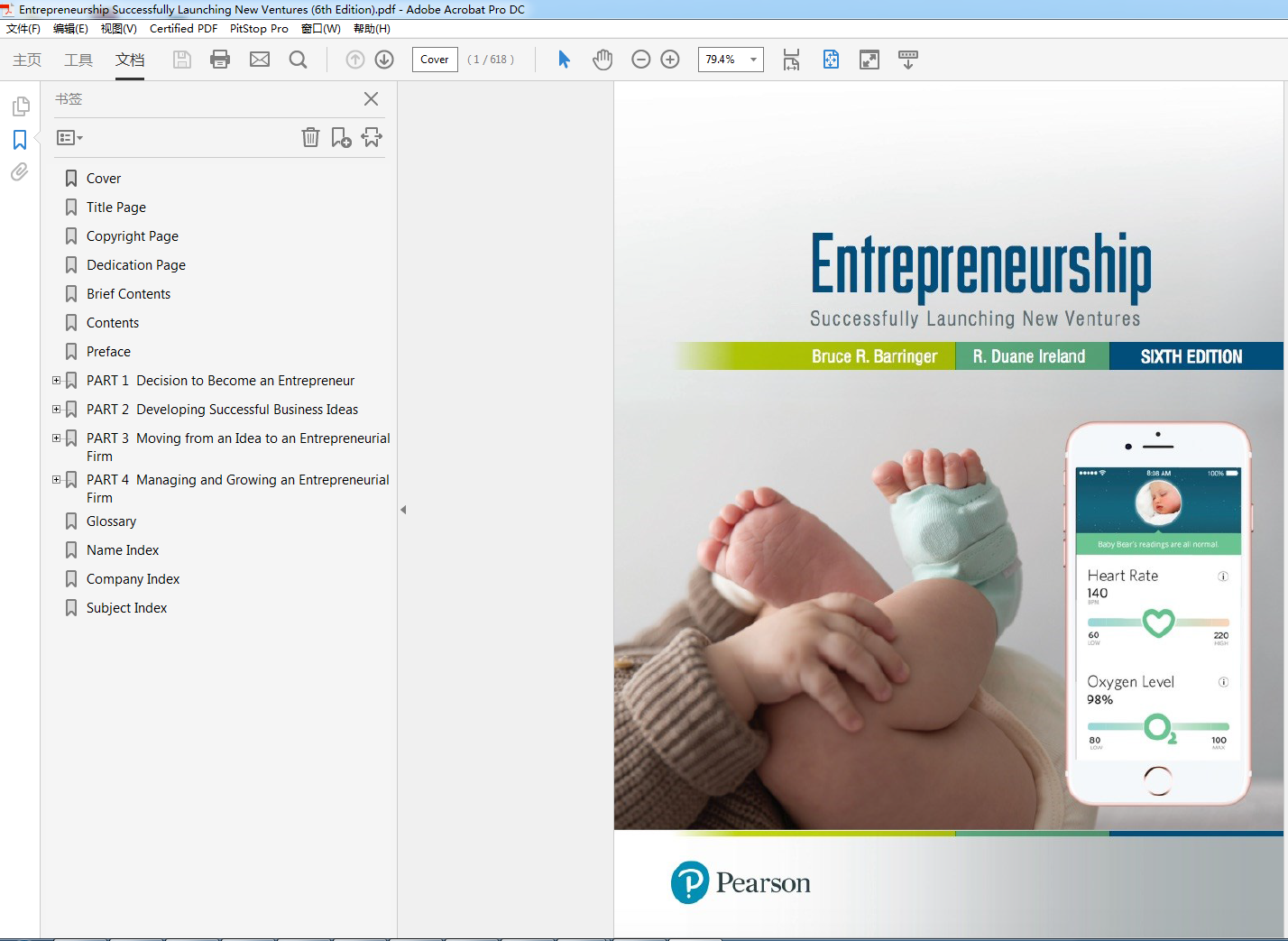Click the find current bookmark icon
Image resolution: width=1288 pixels, height=941 pixels.
pyautogui.click(x=372, y=137)
